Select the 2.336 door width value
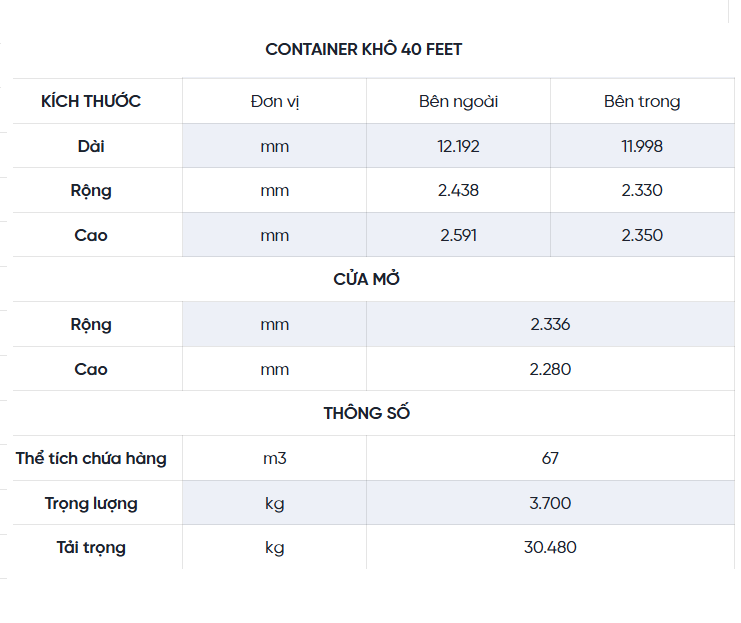Viewport: 741px width, 623px height. [x=550, y=324]
